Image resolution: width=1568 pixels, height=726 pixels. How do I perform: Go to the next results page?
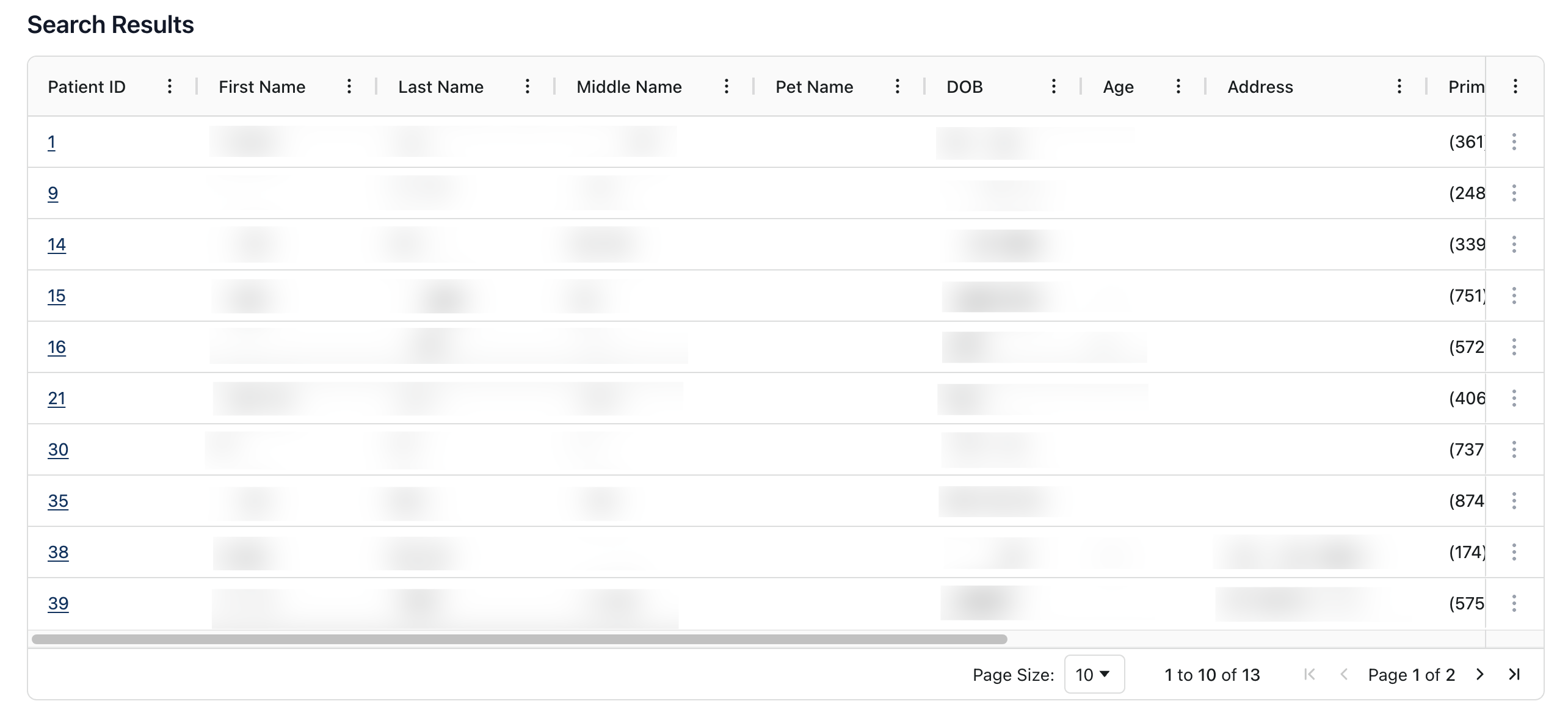click(1480, 675)
